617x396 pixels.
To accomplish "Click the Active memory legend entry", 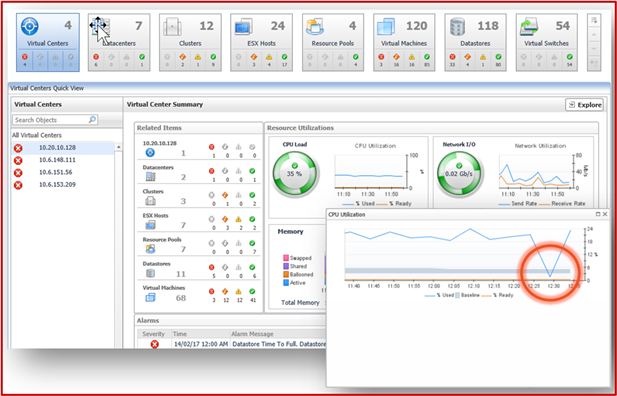I will [294, 283].
